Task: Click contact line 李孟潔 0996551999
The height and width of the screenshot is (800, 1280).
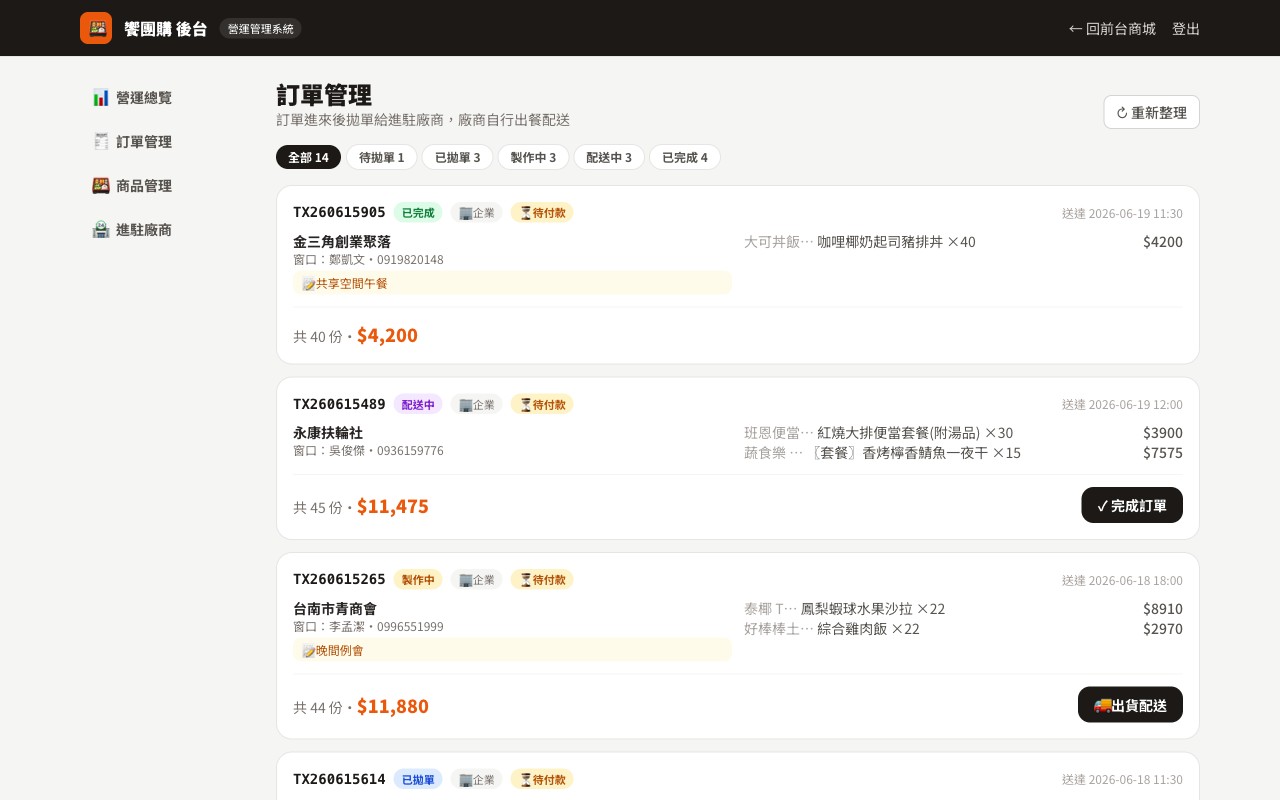Action: 368,626
